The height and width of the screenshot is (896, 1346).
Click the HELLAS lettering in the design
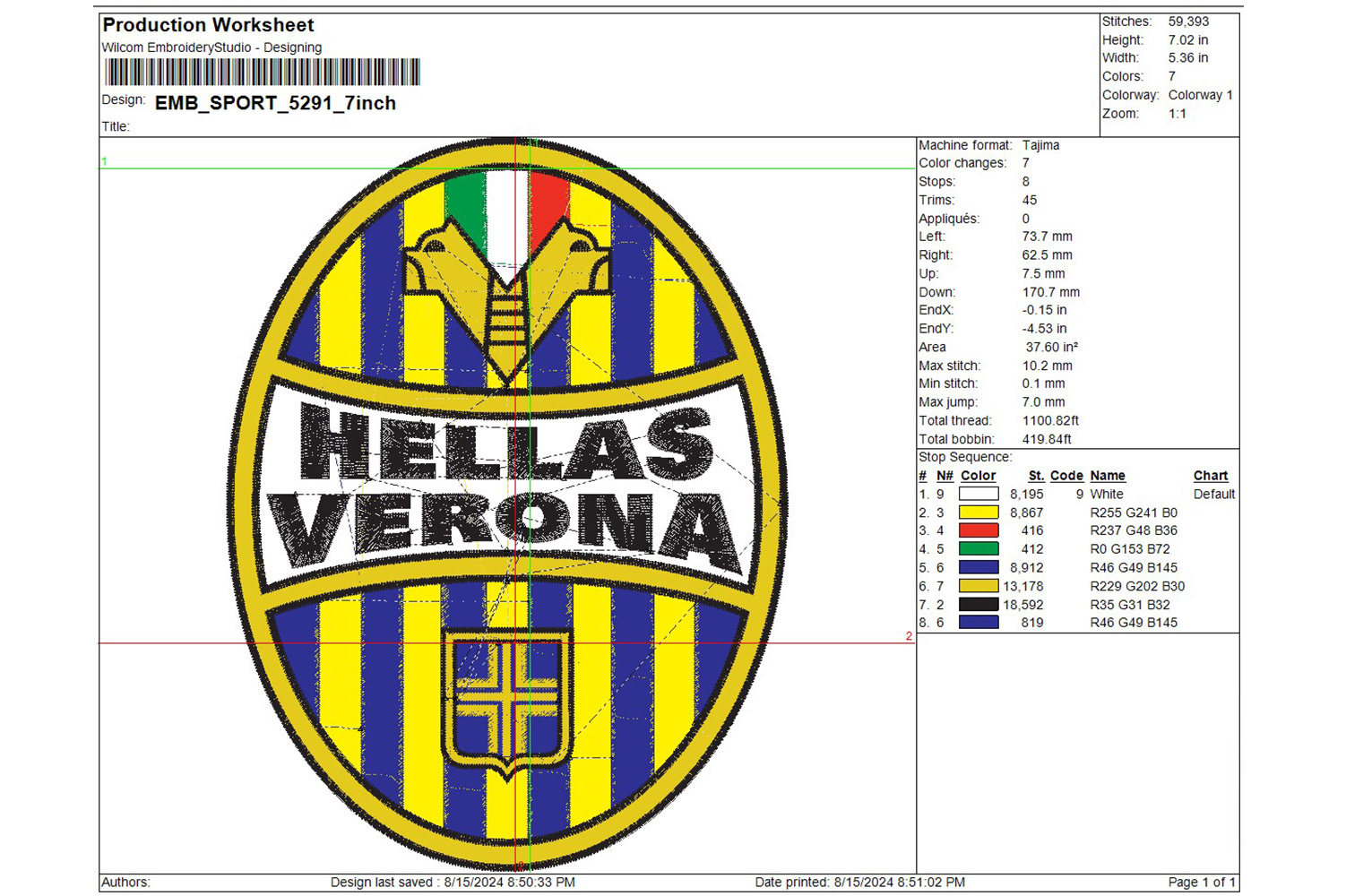click(506, 442)
